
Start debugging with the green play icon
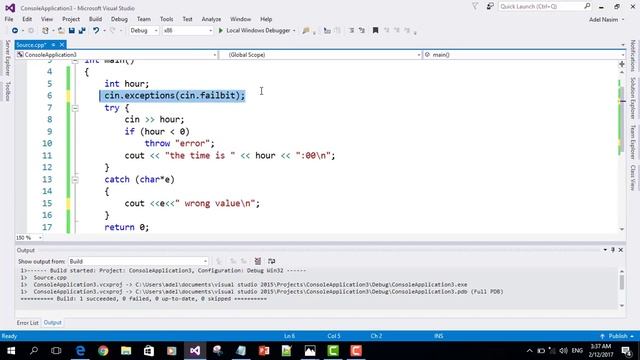[x=221, y=31]
